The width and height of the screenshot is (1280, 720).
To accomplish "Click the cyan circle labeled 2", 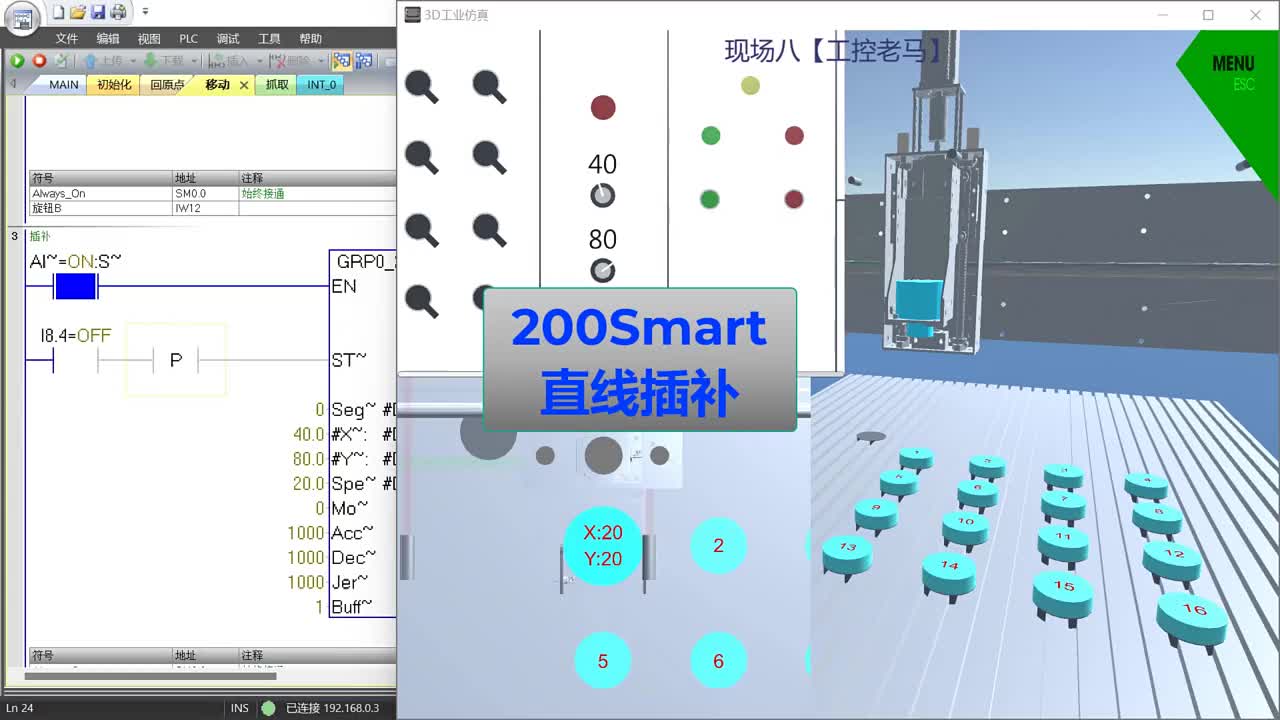I will click(x=718, y=546).
